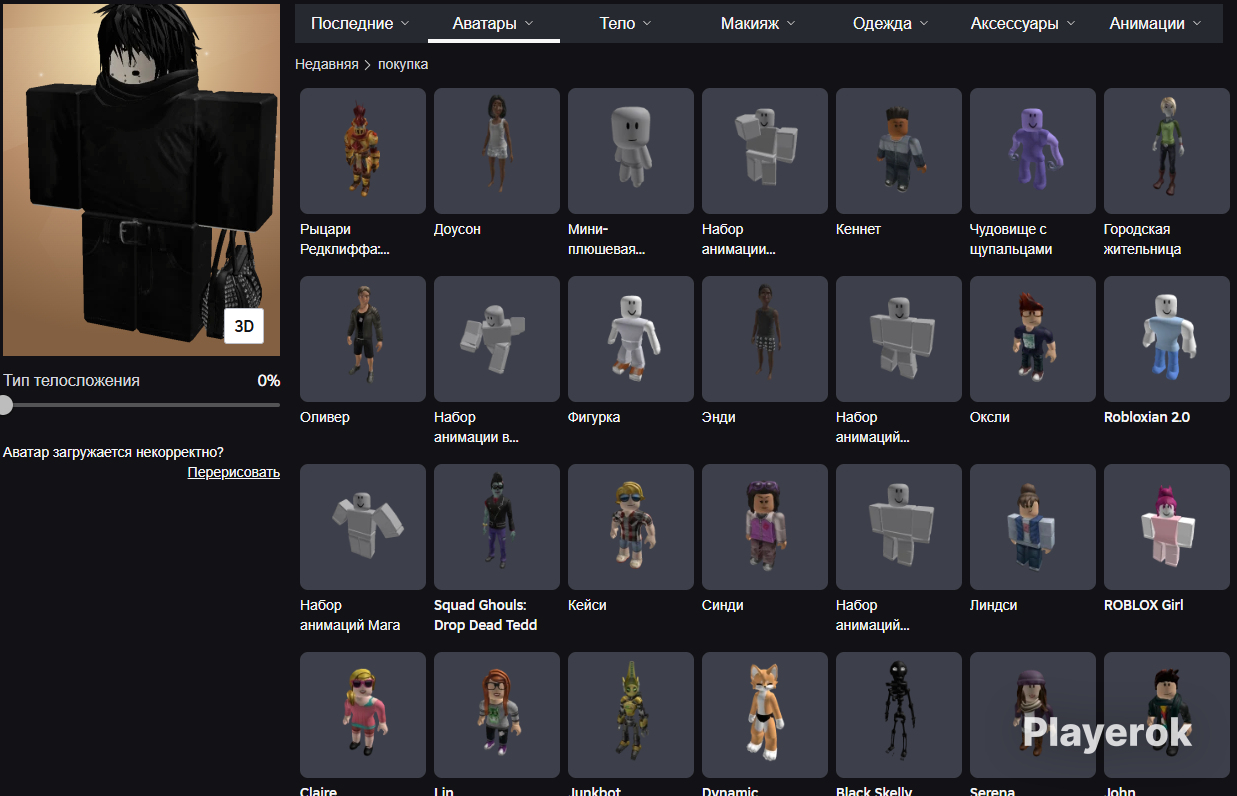Choose the Мини-плюшевая avatar thumbnail
This screenshot has width=1237, height=796.
[631, 151]
